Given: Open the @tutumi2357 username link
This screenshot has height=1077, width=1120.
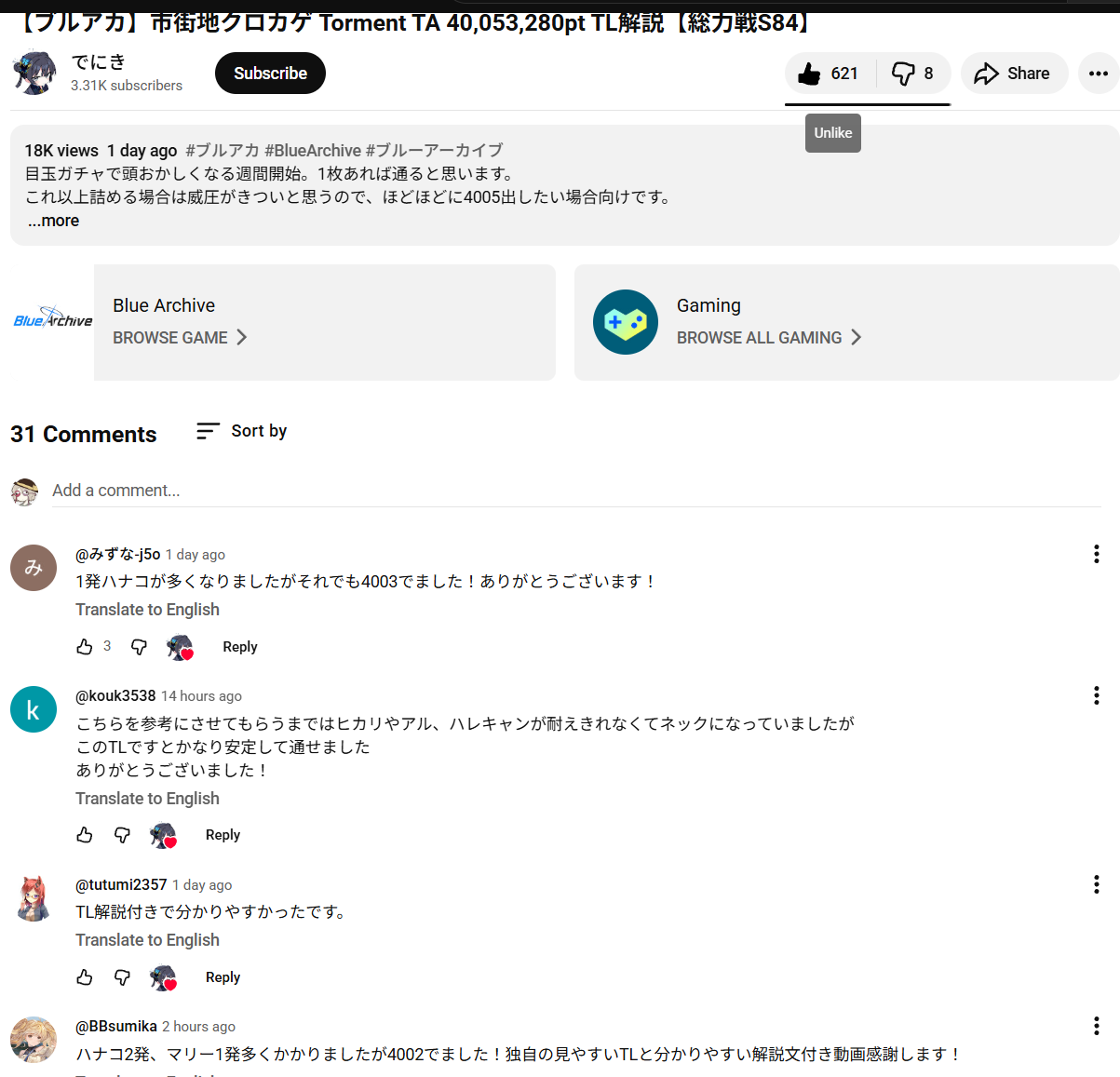Looking at the screenshot, I should (x=121, y=884).
